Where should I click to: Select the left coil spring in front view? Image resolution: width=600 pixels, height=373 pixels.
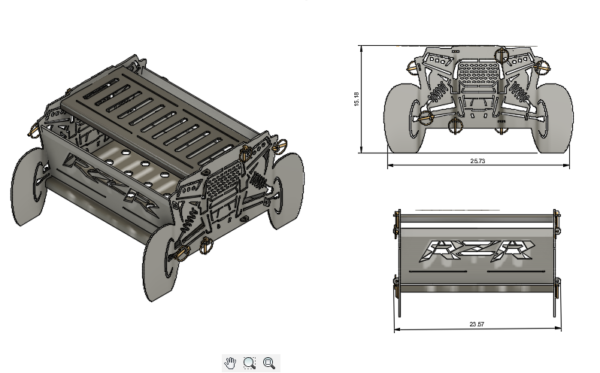tap(438, 91)
